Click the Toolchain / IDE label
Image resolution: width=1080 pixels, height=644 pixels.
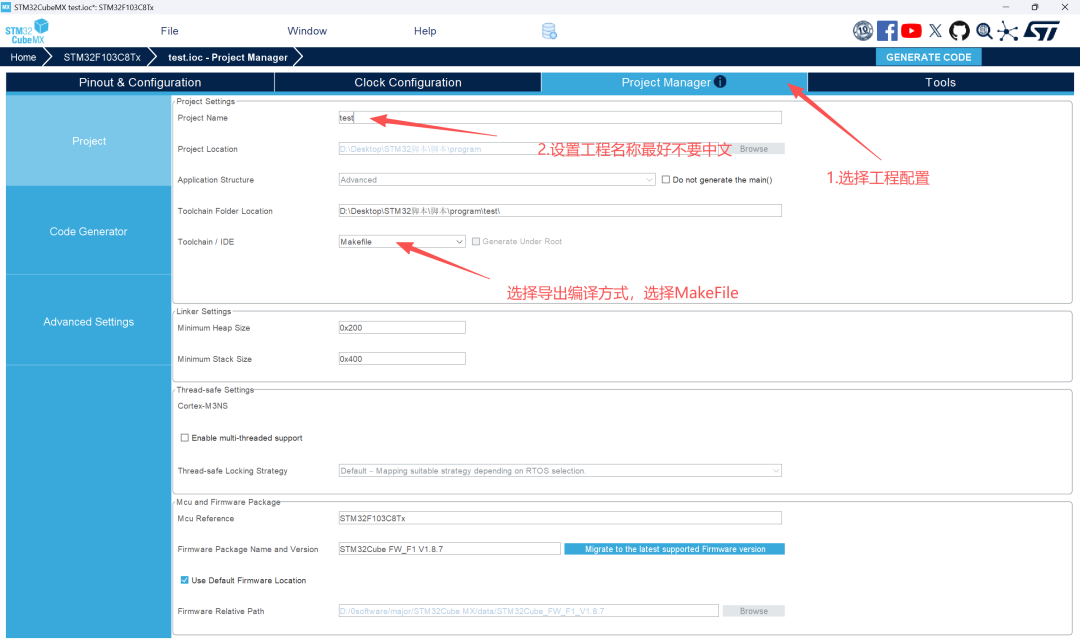pyautogui.click(x=206, y=242)
